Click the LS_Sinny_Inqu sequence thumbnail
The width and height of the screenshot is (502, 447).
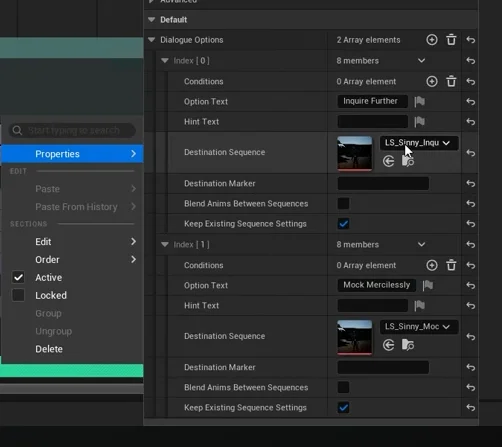pyautogui.click(x=354, y=153)
